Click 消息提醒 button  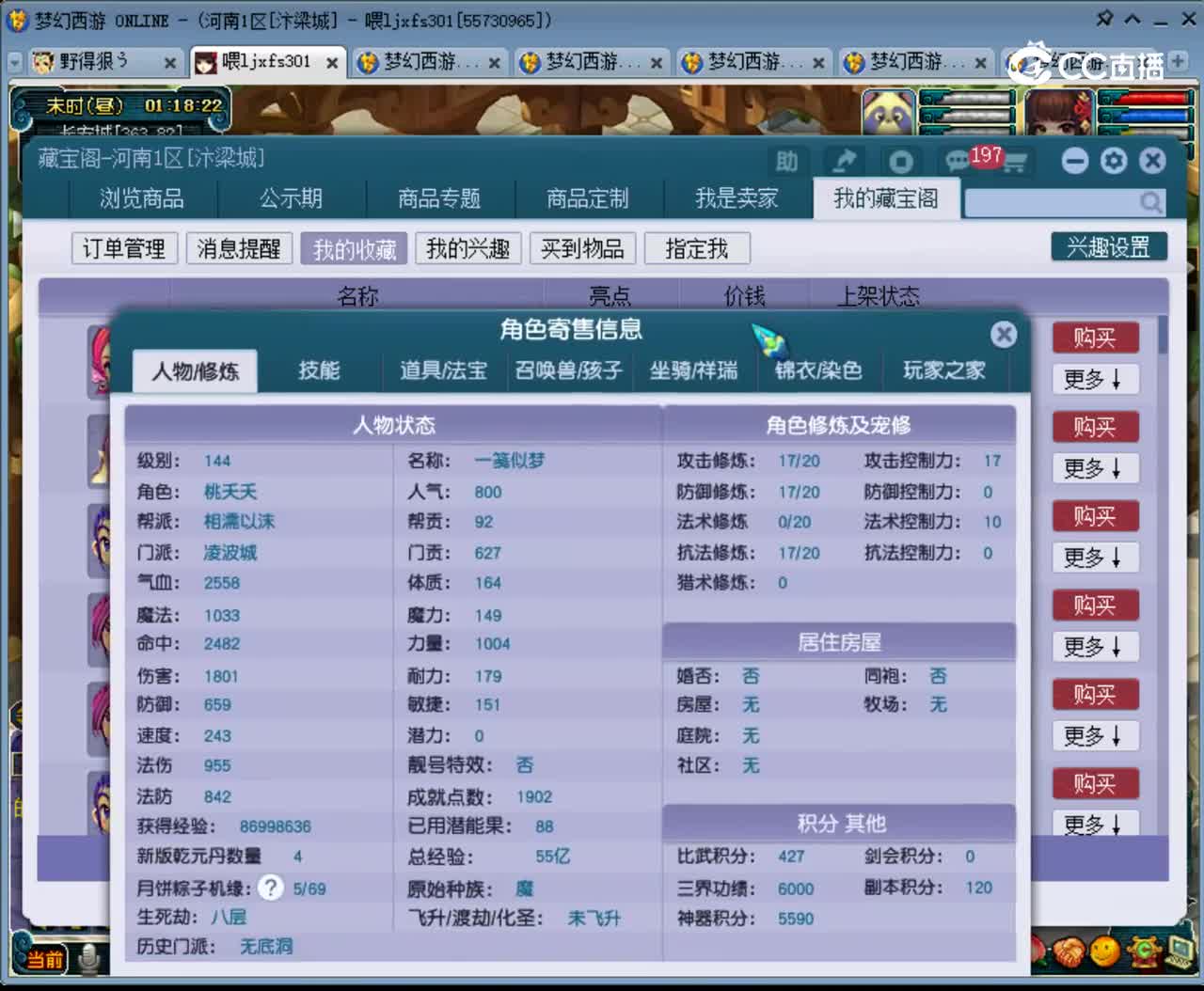pos(239,249)
